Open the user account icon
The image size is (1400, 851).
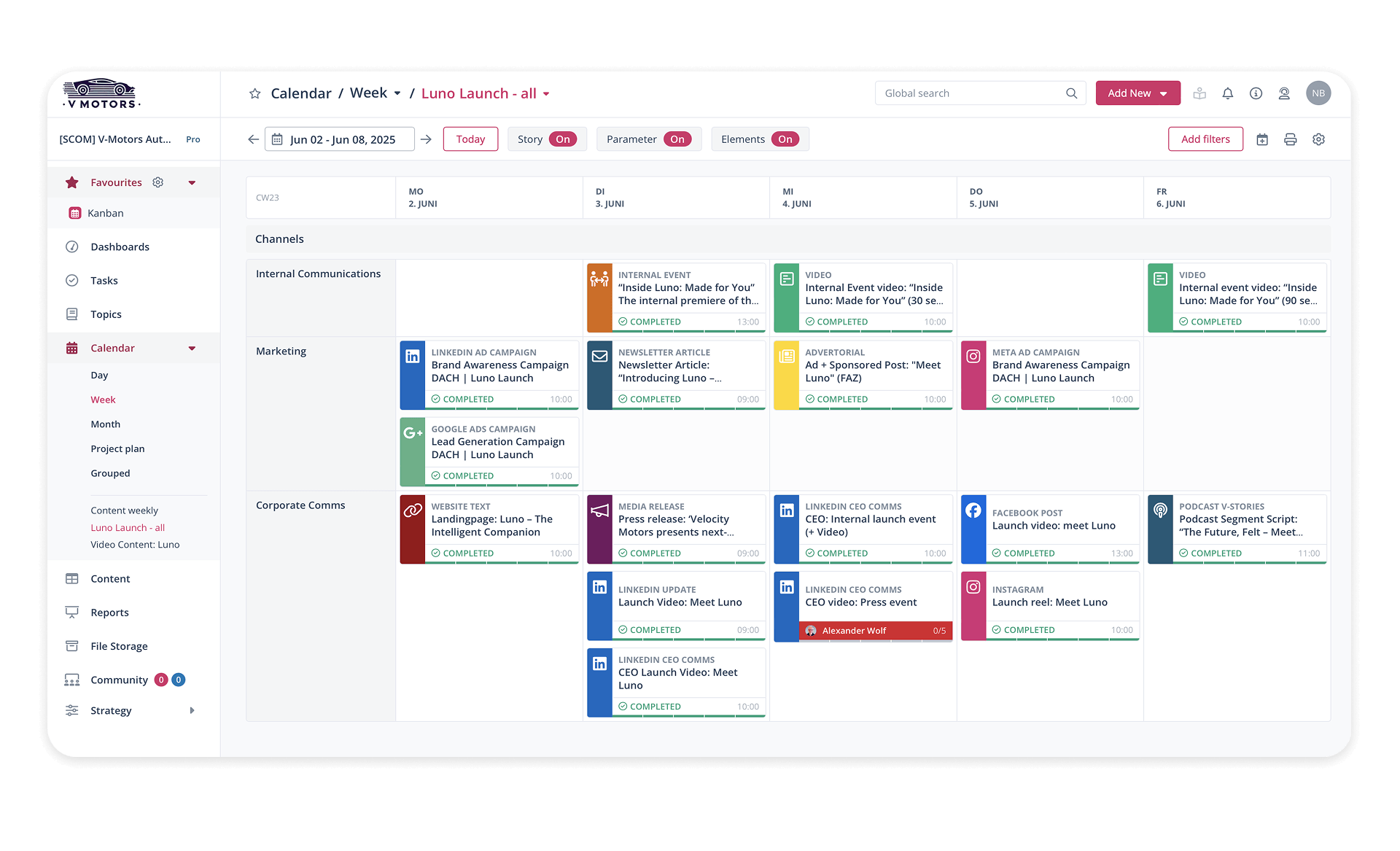tap(1284, 93)
